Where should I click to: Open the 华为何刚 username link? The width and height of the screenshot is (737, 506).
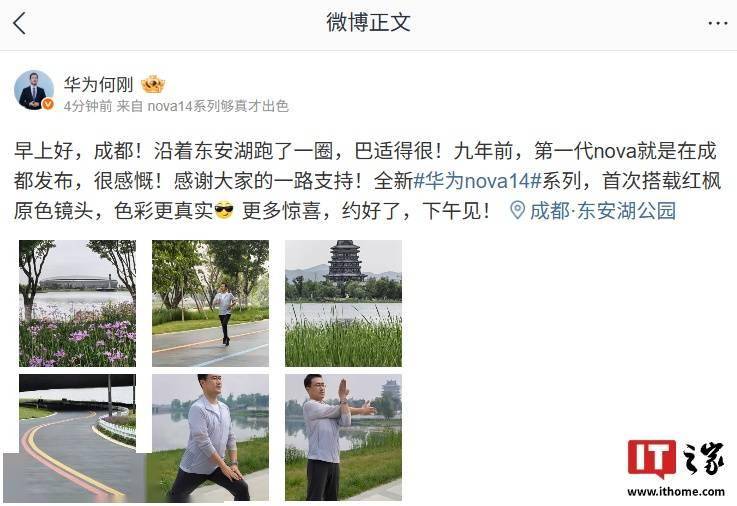tap(99, 85)
